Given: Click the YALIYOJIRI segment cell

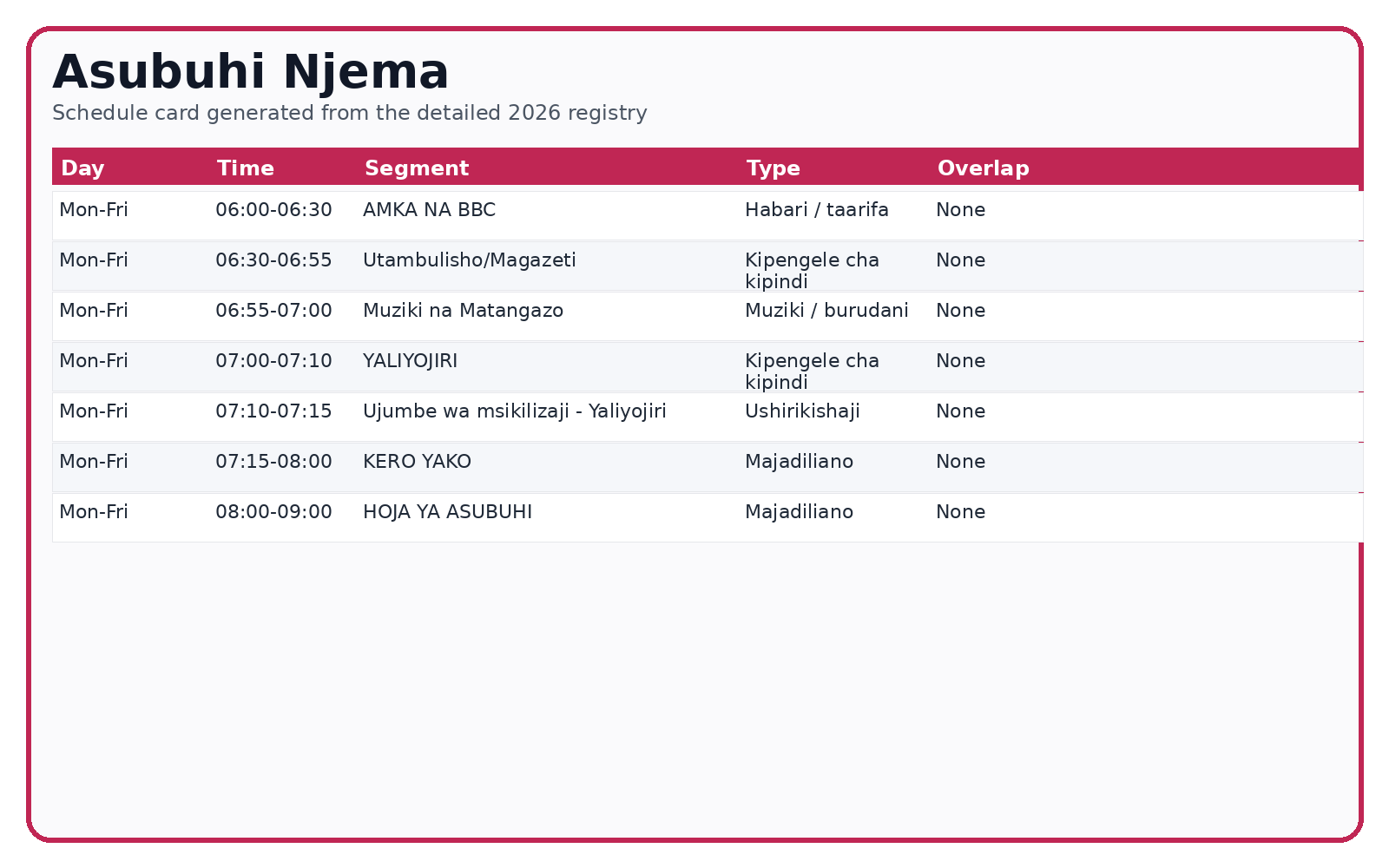Looking at the screenshot, I should [410, 361].
